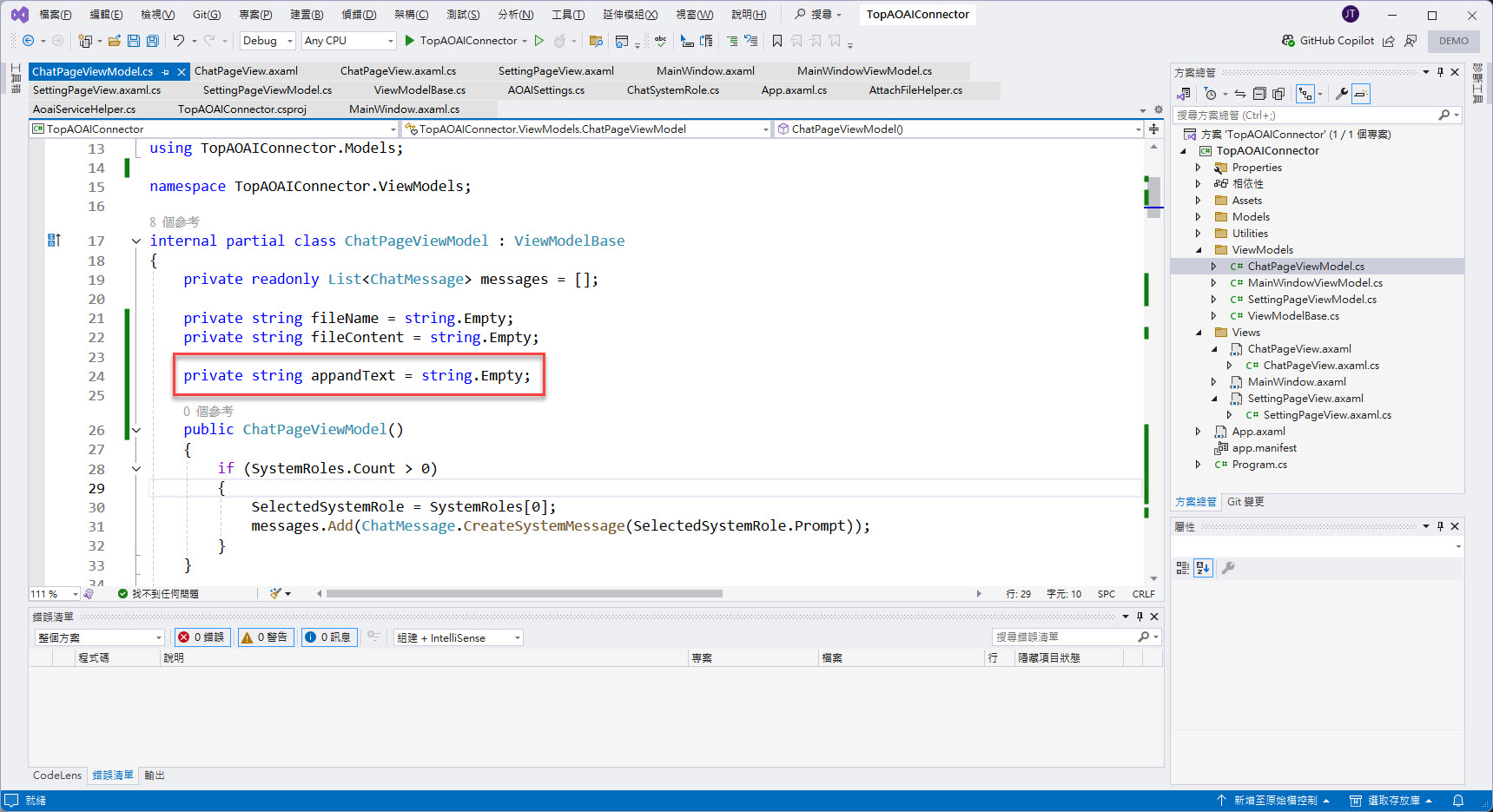Image resolution: width=1493 pixels, height=812 pixels.
Task: Click the Open File folder icon
Action: point(115,41)
